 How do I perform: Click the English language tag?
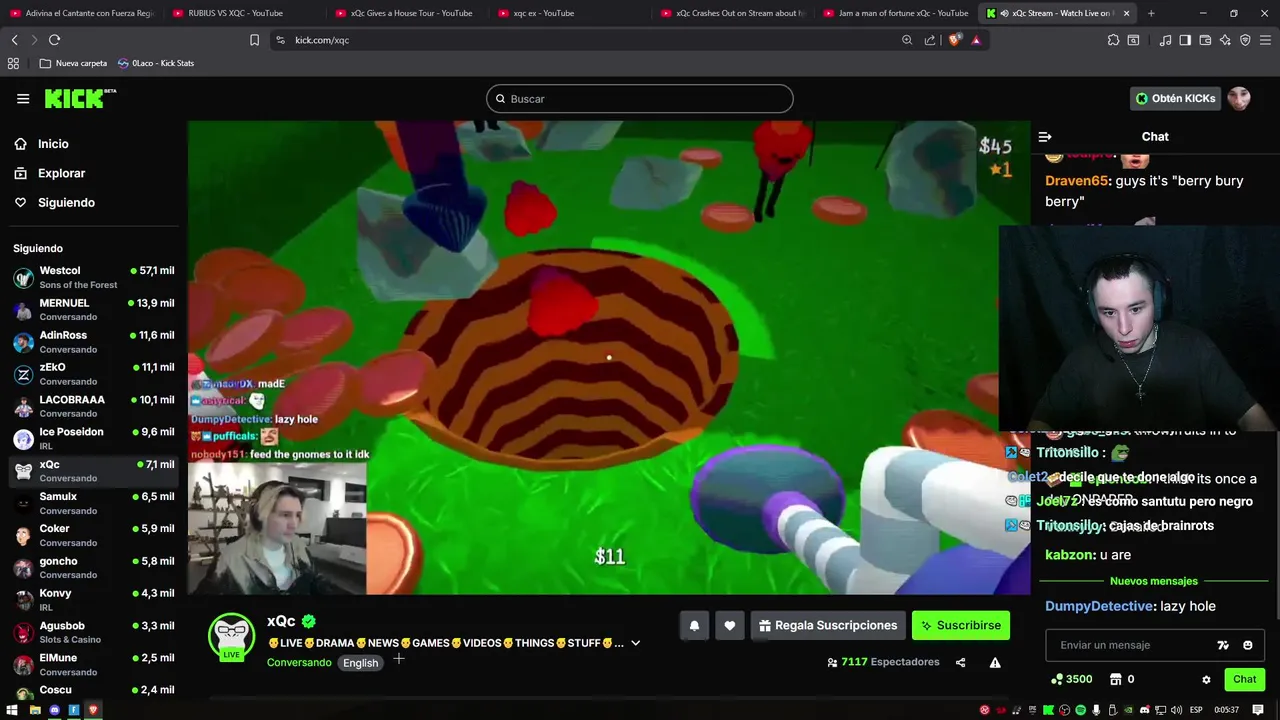click(x=361, y=663)
